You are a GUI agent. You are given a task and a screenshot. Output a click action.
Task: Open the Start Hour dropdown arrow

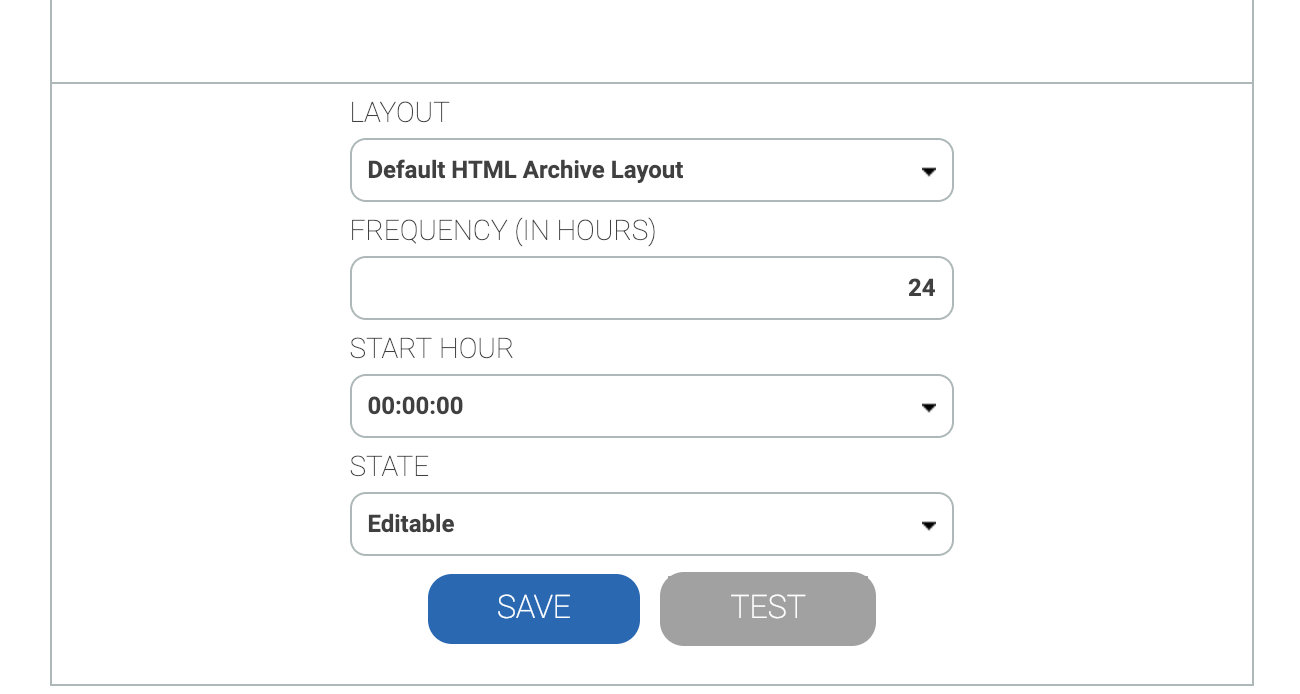tap(928, 407)
